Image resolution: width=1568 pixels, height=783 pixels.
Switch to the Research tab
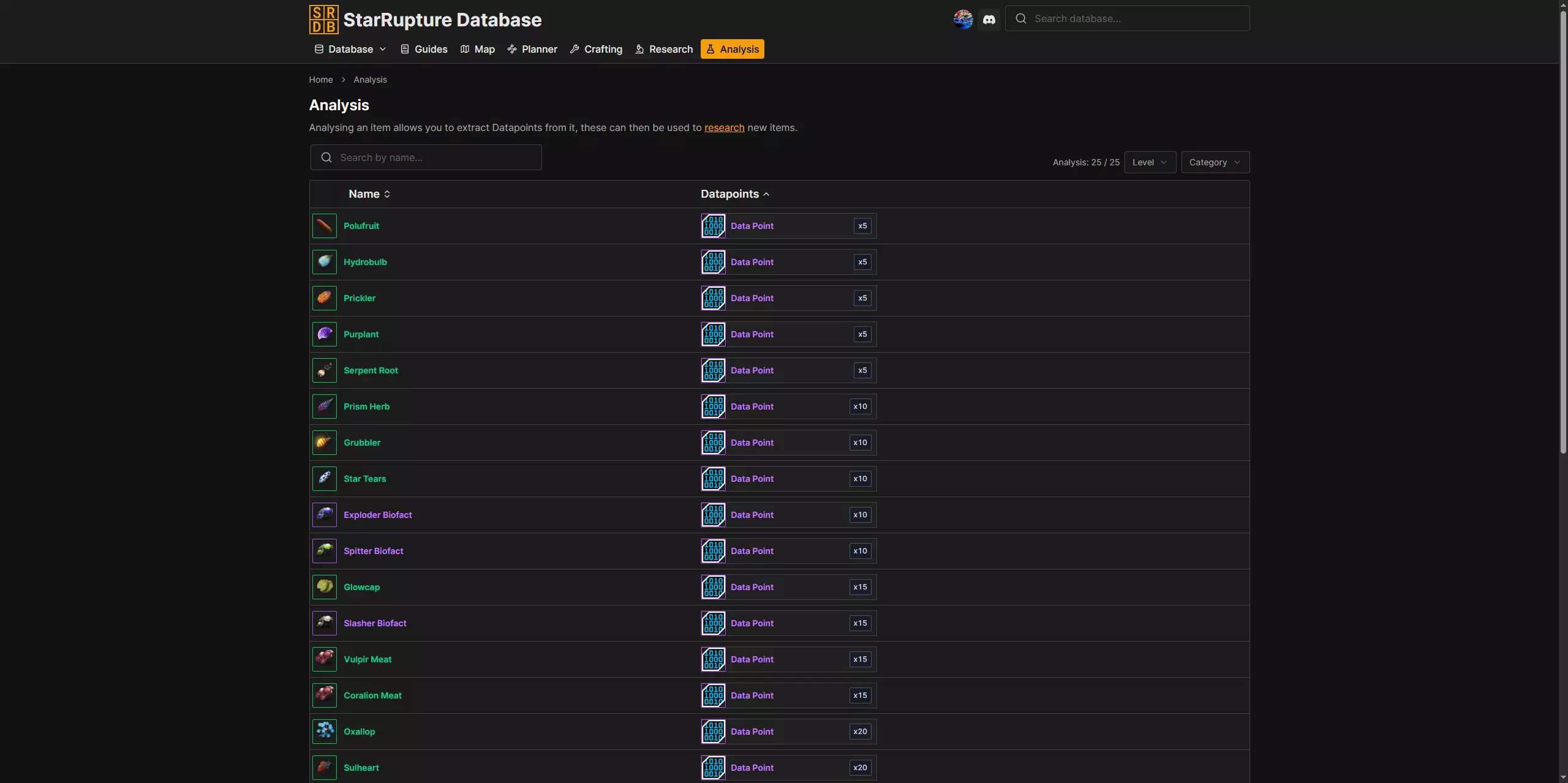point(664,49)
